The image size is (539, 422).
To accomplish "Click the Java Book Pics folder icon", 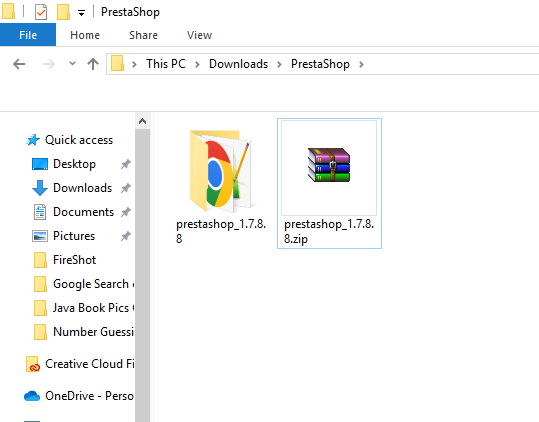I will 40,308.
